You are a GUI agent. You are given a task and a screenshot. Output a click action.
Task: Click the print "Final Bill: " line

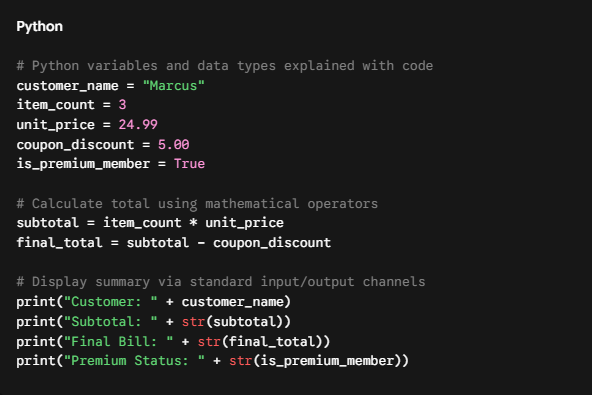tap(173, 342)
